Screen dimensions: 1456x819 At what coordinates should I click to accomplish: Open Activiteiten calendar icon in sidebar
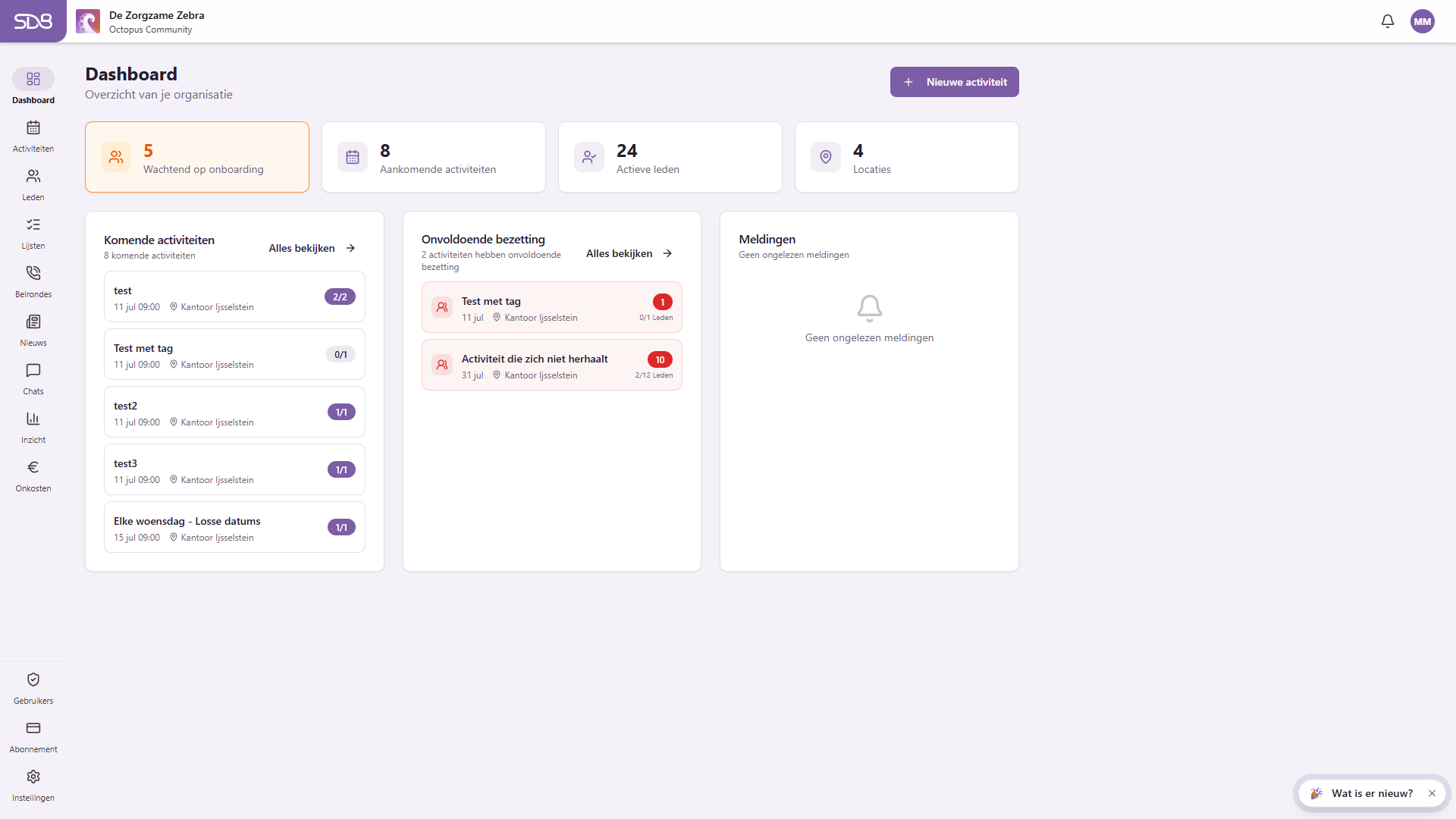click(33, 127)
